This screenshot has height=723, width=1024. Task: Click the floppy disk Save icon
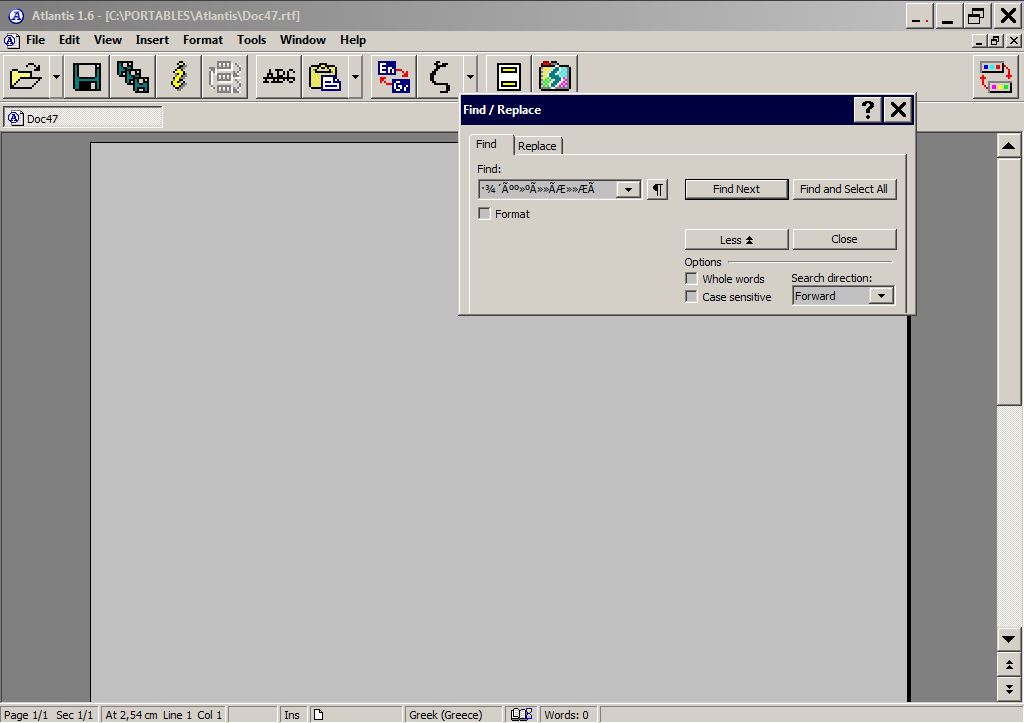click(88, 77)
